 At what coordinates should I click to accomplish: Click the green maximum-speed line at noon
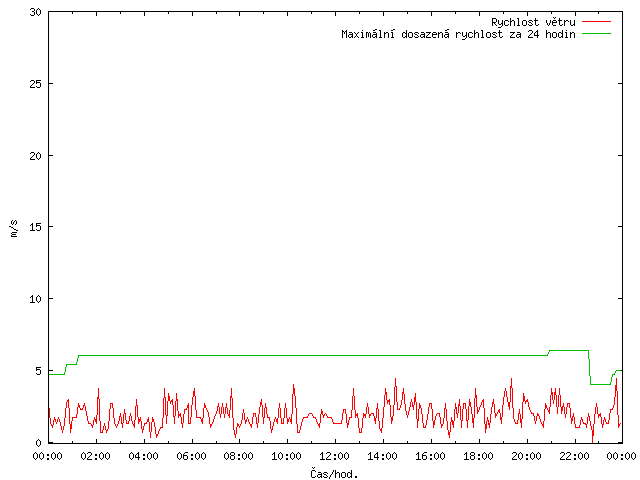pos(336,356)
